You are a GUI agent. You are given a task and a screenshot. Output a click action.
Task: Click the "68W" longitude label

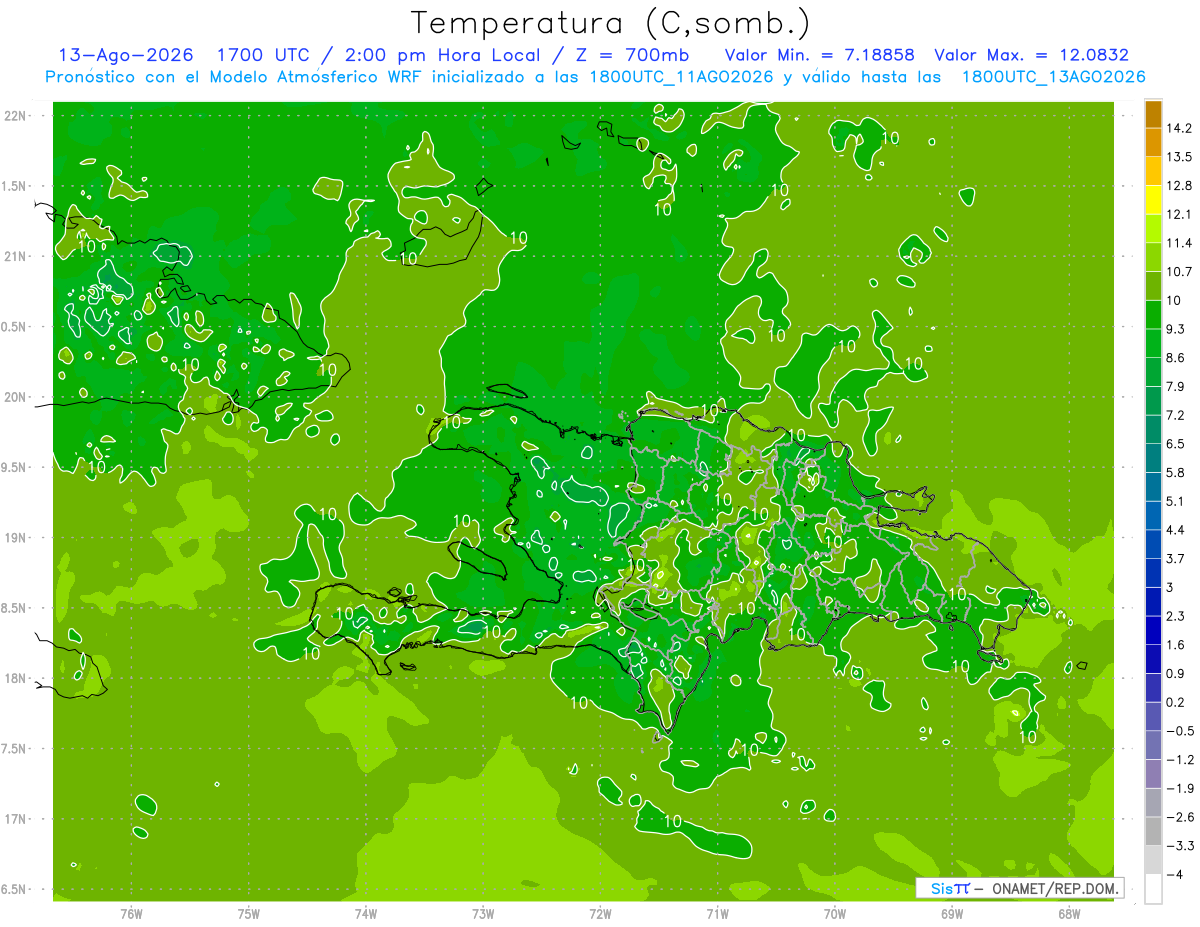(x=1069, y=913)
